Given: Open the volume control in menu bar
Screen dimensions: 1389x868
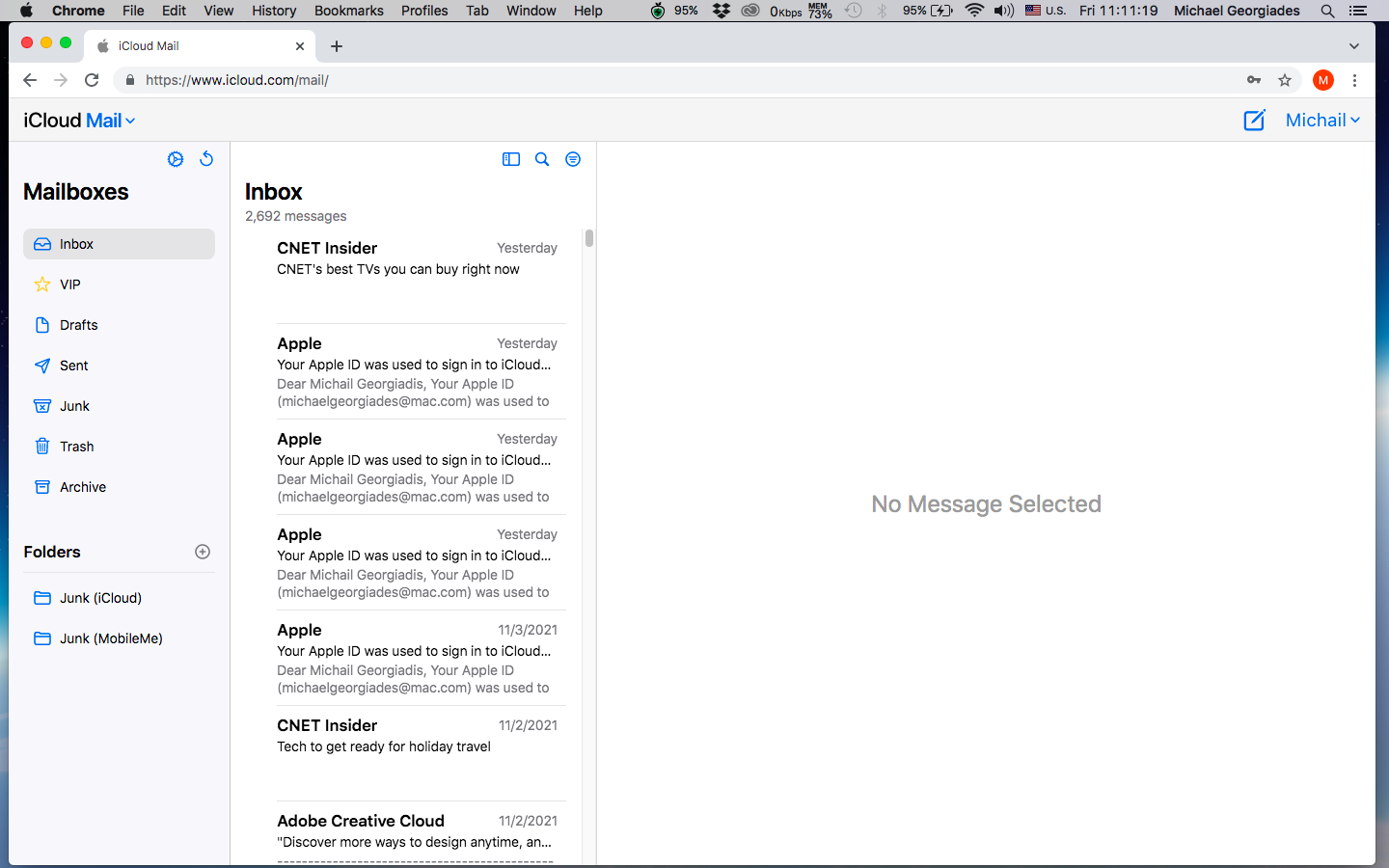Looking at the screenshot, I should (1004, 11).
